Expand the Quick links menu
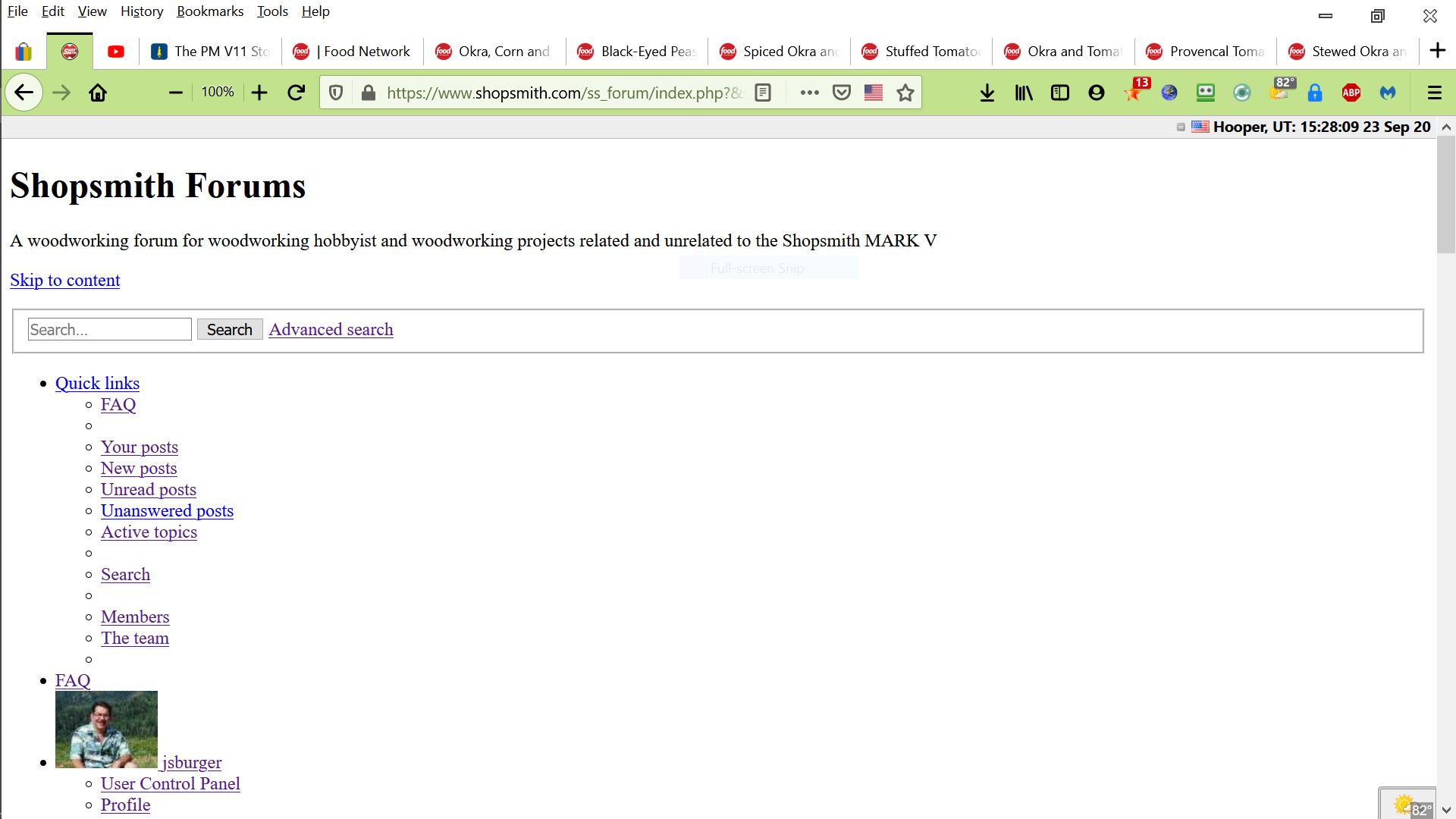Image resolution: width=1456 pixels, height=819 pixels. point(97,383)
